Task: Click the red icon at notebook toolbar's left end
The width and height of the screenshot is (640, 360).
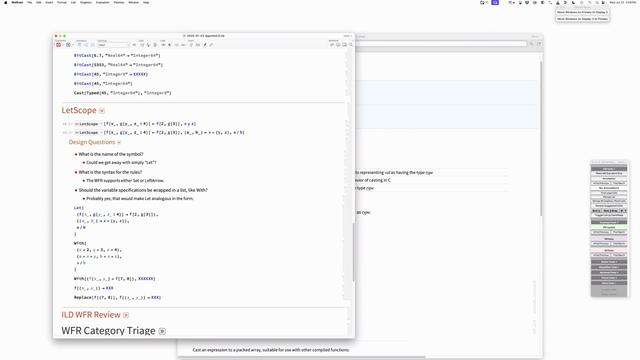Action: pos(58,45)
